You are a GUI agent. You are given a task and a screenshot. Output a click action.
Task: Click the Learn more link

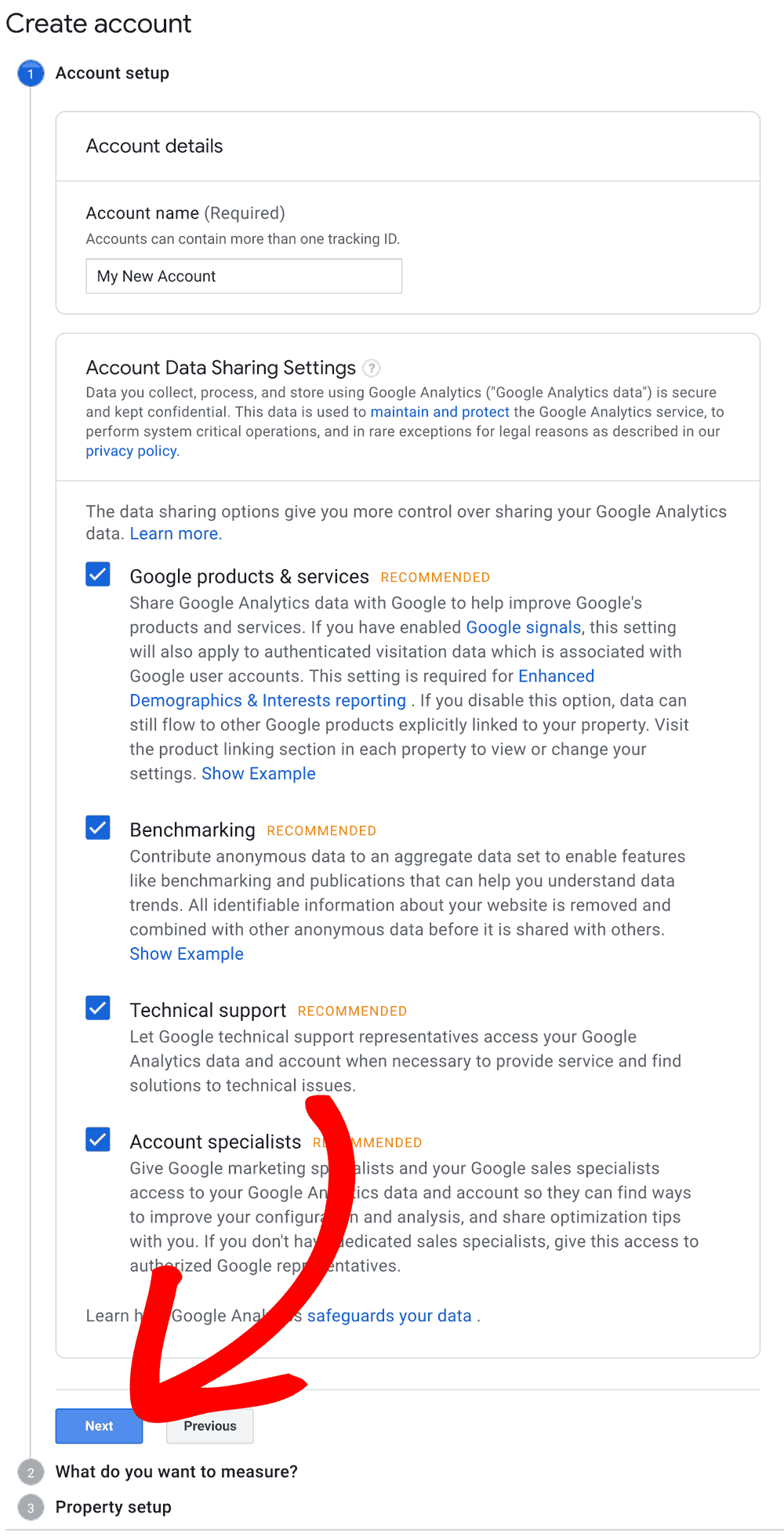(176, 534)
